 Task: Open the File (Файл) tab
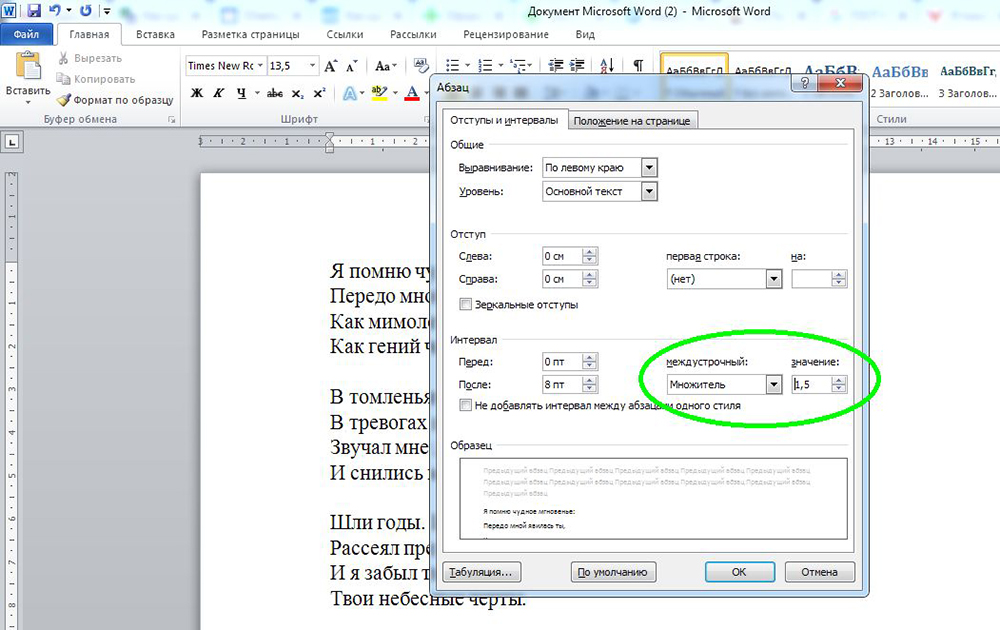(x=26, y=34)
